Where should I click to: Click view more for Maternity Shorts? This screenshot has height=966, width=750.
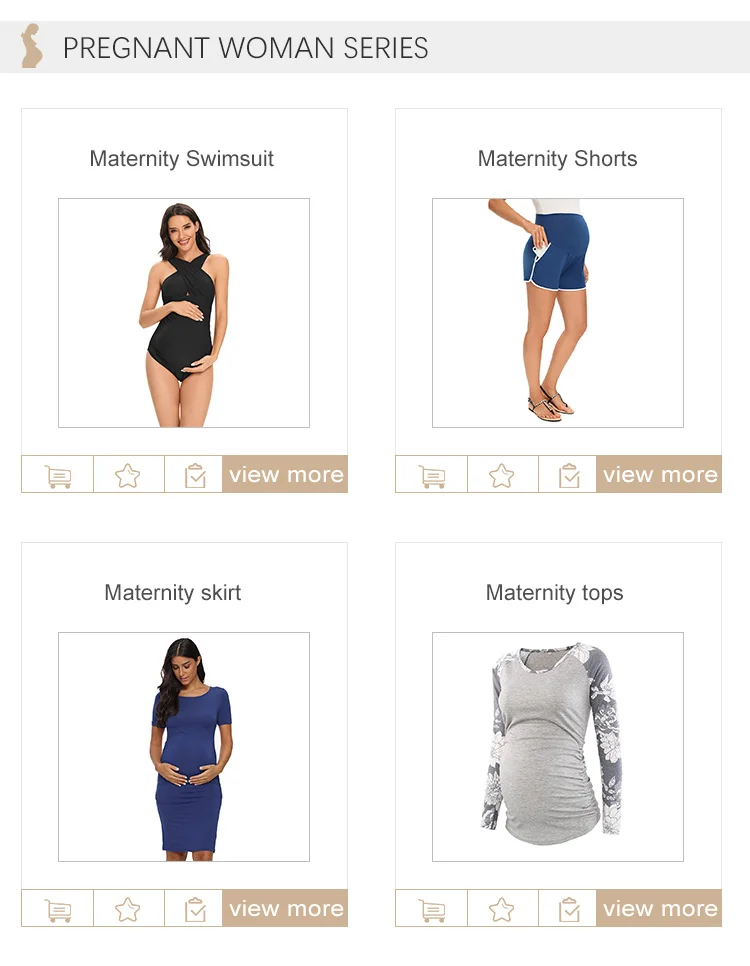point(659,474)
